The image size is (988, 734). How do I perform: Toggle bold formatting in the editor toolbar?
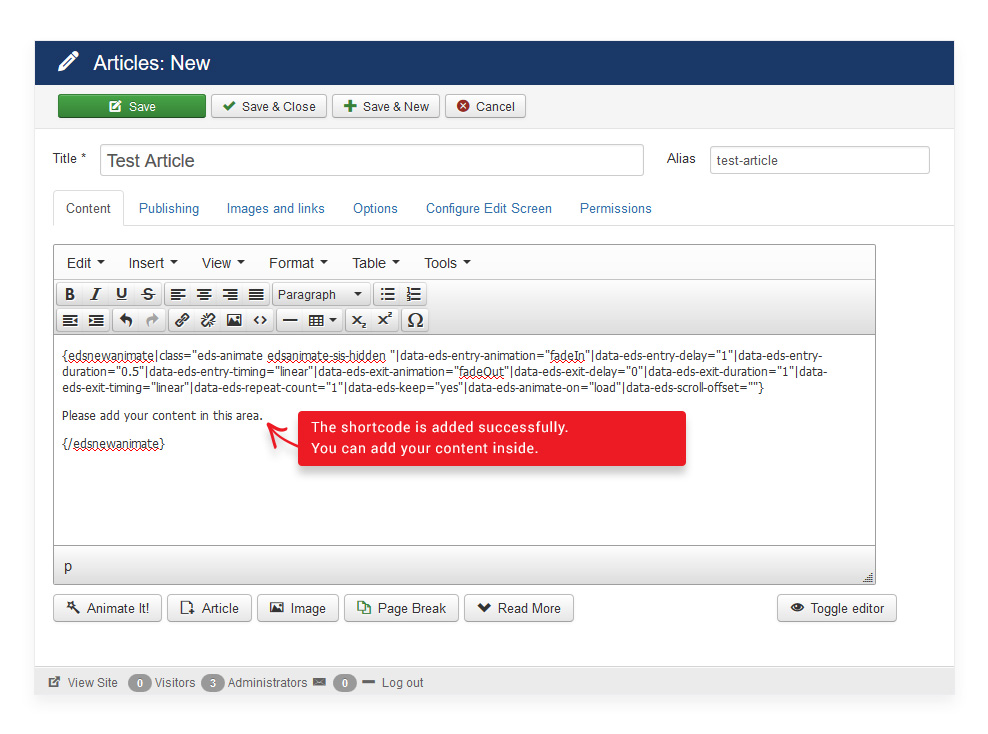tap(70, 294)
